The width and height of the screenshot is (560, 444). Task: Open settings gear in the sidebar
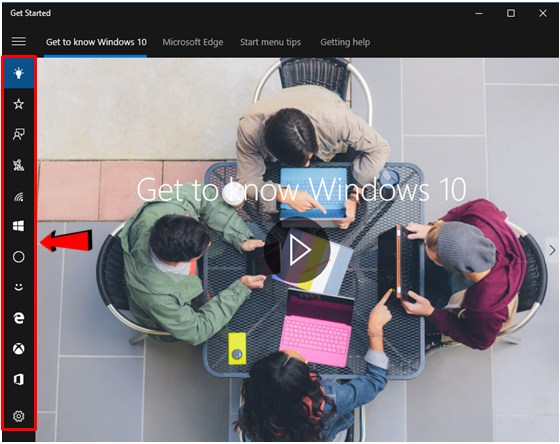point(19,416)
